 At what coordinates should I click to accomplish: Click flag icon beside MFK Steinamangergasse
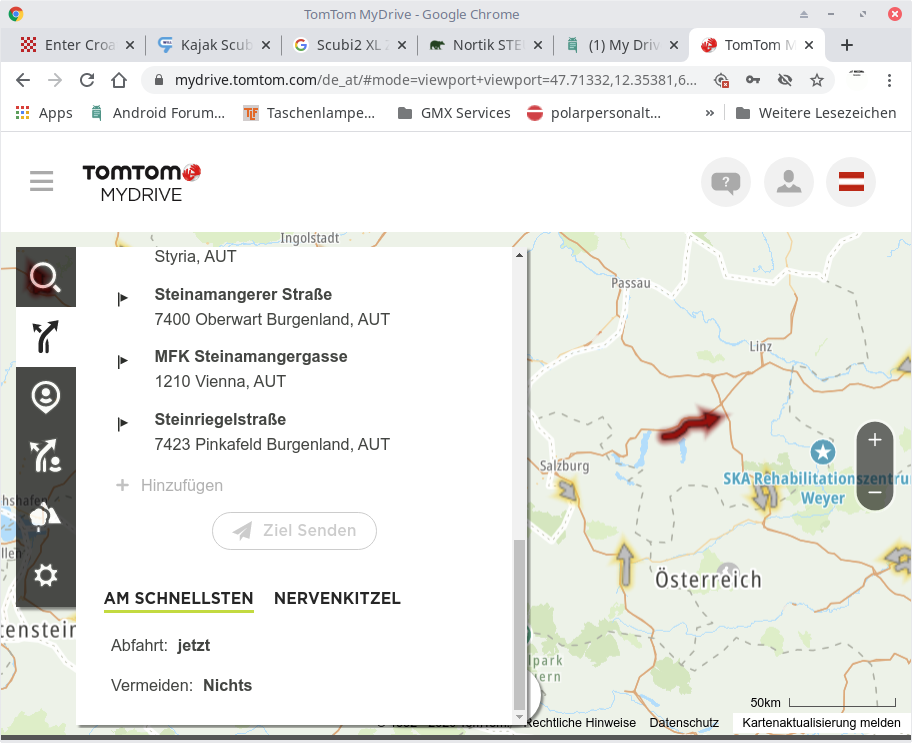[x=122, y=361]
